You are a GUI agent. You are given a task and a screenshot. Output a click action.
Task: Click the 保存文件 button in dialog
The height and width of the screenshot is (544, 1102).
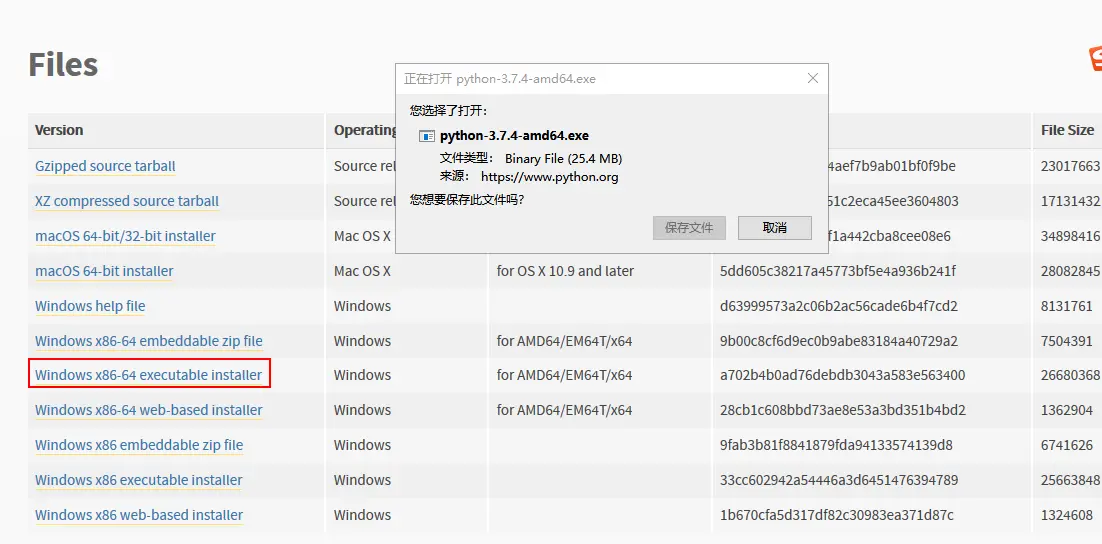coord(689,228)
